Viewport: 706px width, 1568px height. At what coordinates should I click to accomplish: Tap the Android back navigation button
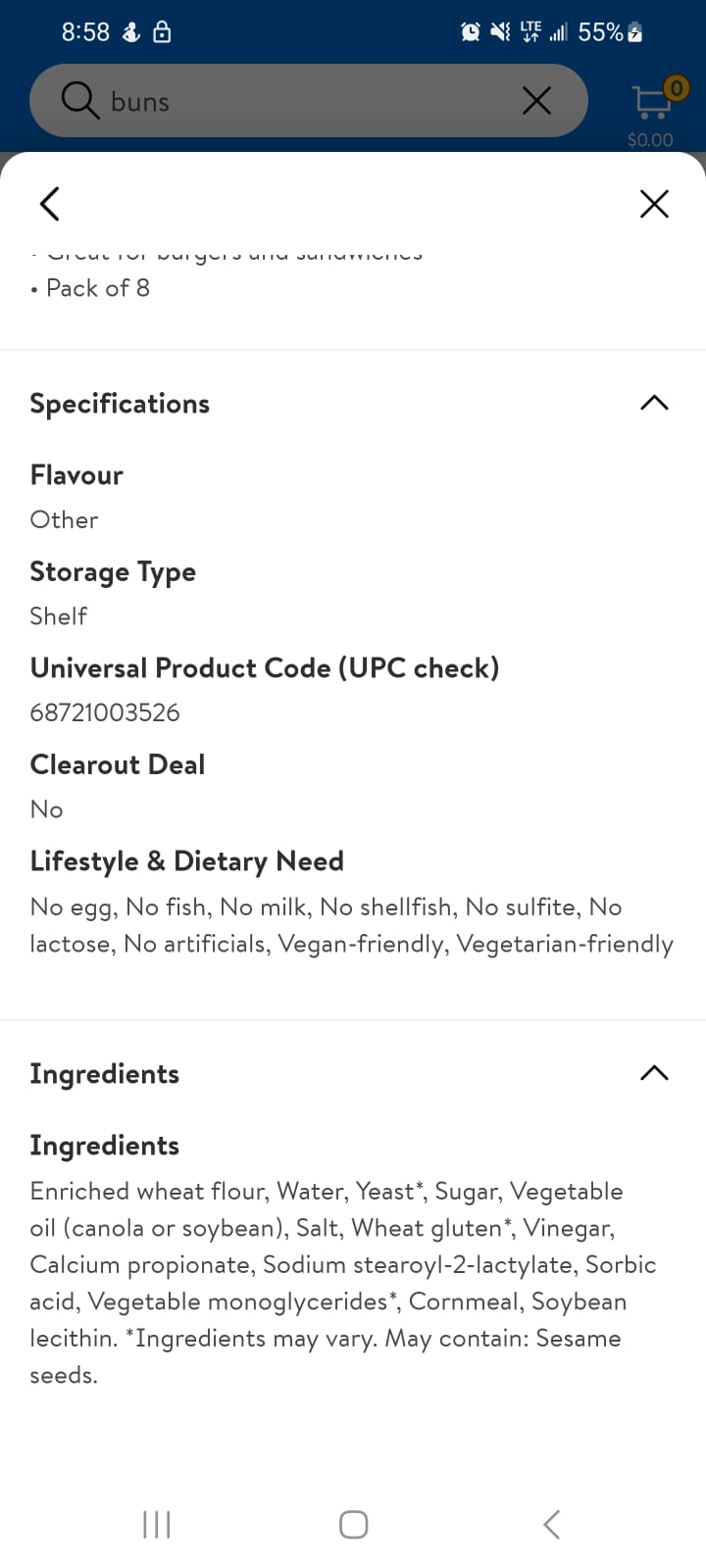tap(551, 1524)
